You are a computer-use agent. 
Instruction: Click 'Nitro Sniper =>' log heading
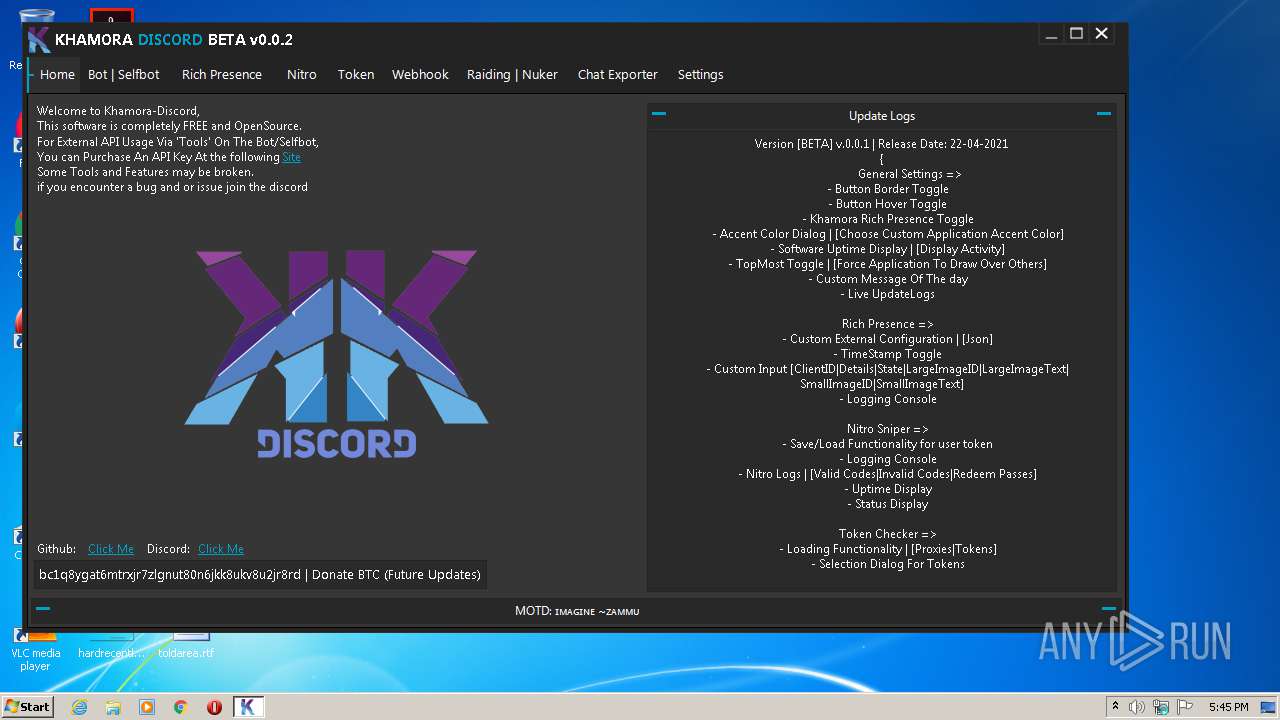tap(887, 429)
